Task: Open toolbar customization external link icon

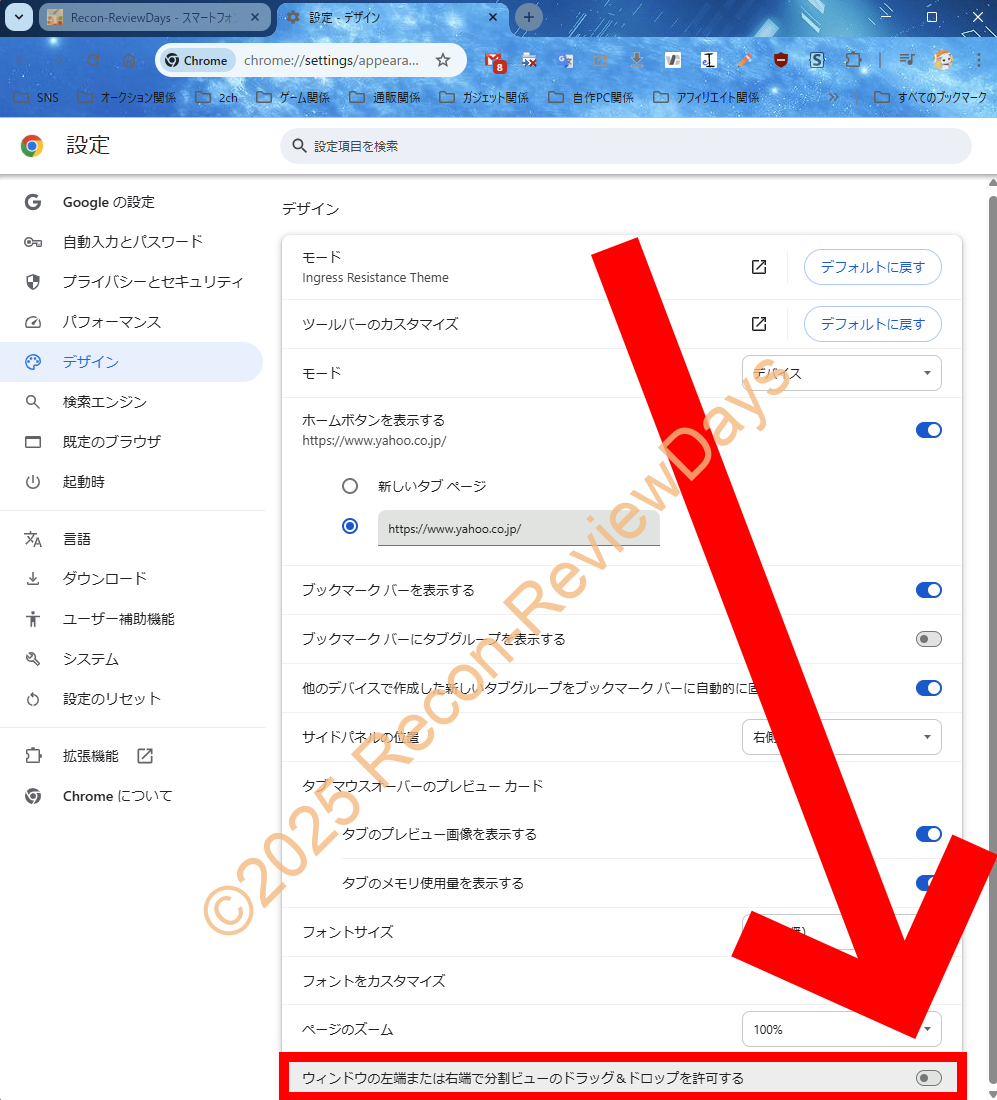Action: (x=759, y=324)
